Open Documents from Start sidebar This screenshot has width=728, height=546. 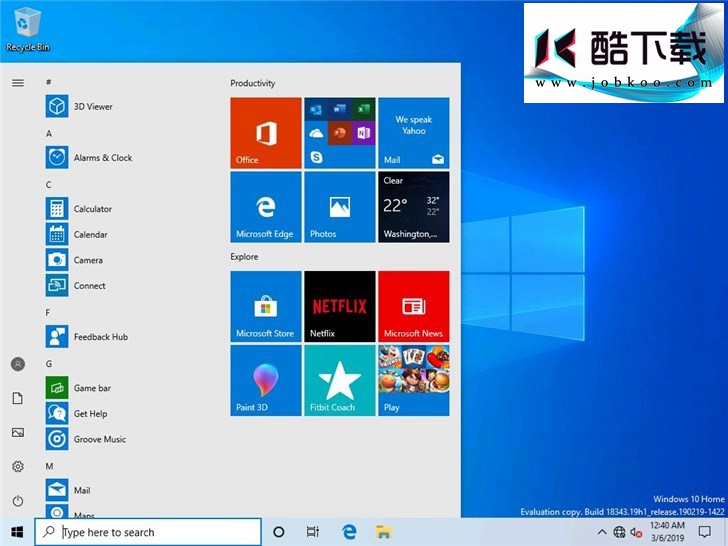[18, 398]
